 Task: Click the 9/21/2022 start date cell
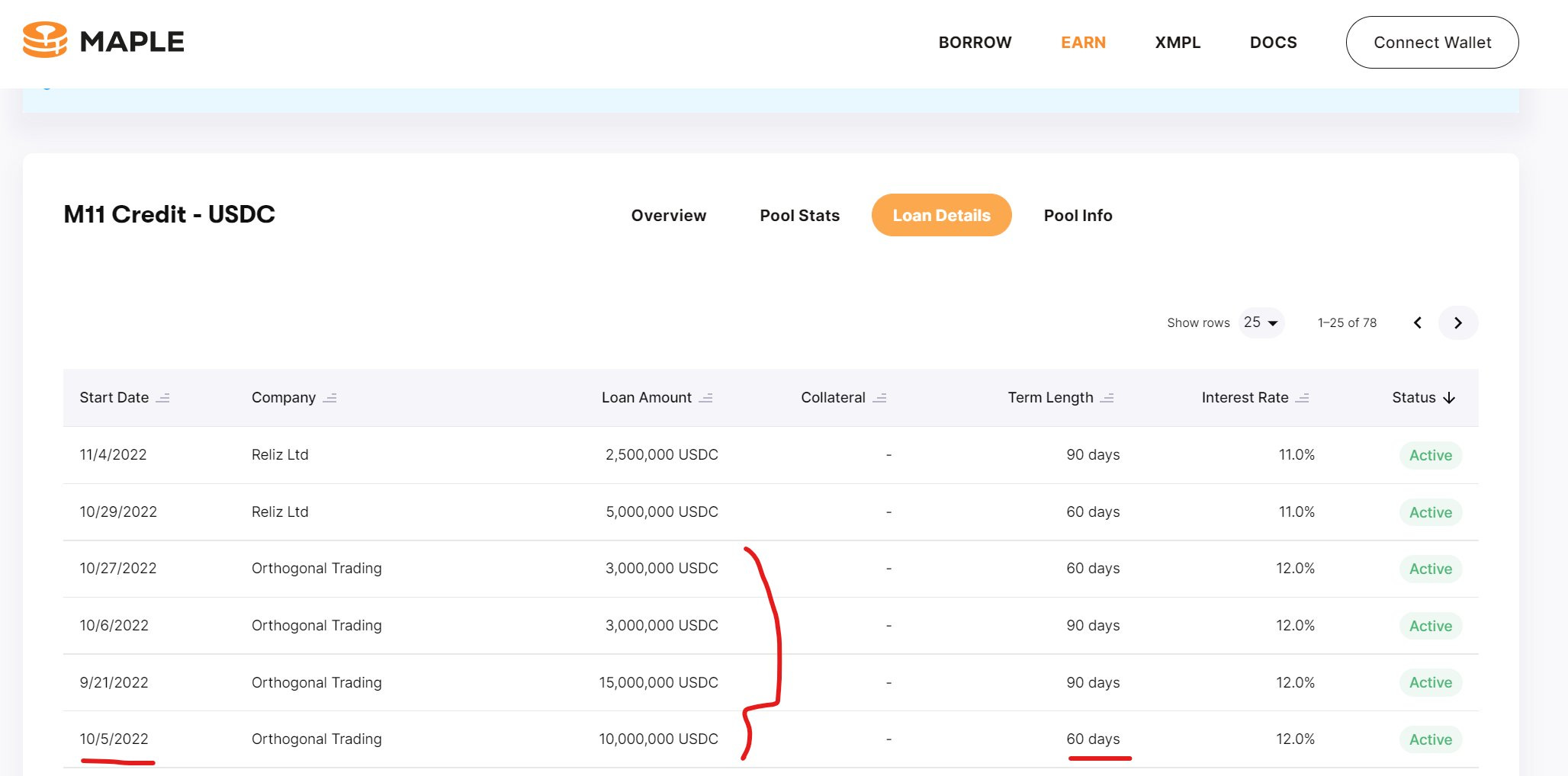tap(114, 682)
